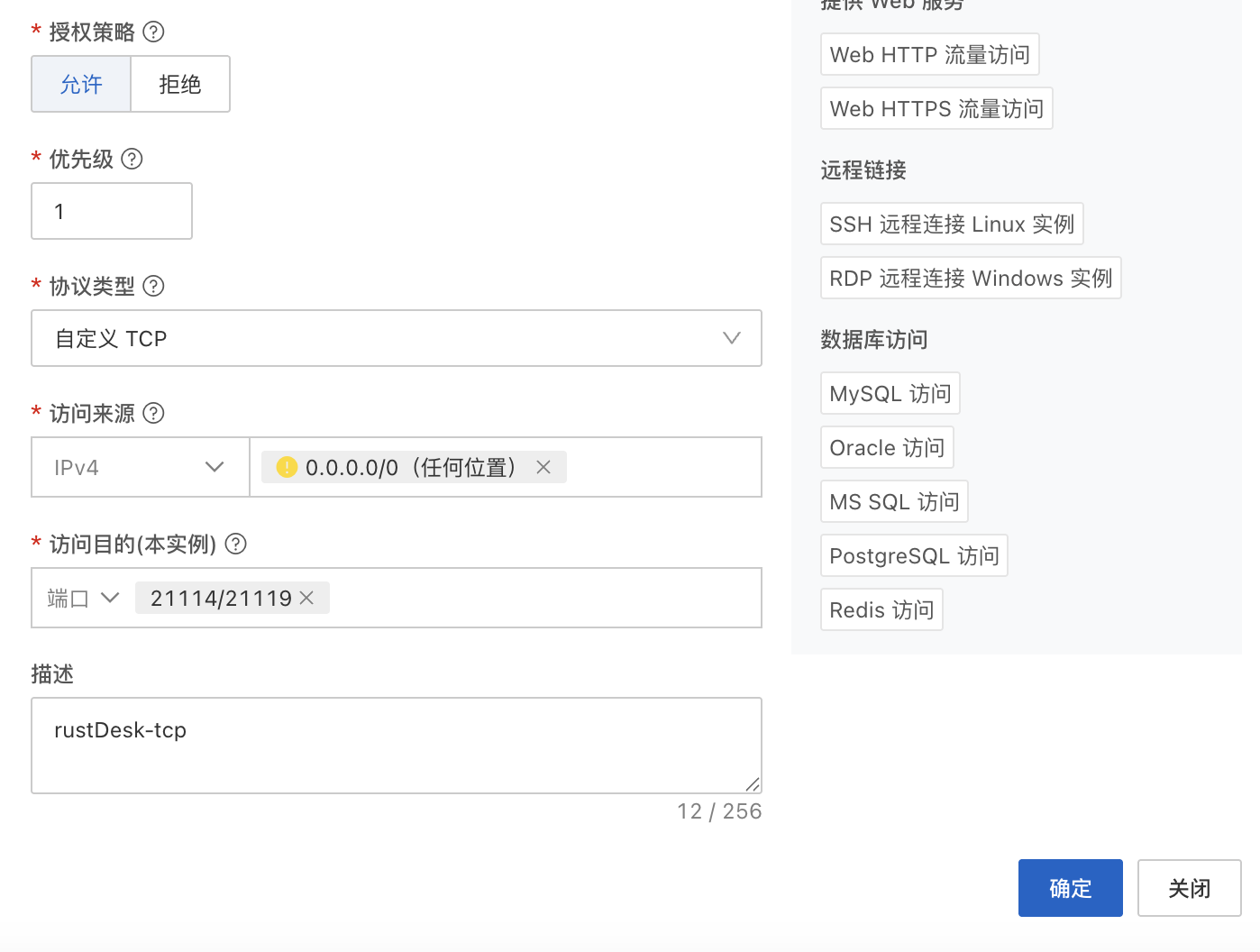Apply SSH 远程连接 Linux 实例 template
Image resolution: width=1260 pixels, height=952 pixels.
click(952, 224)
